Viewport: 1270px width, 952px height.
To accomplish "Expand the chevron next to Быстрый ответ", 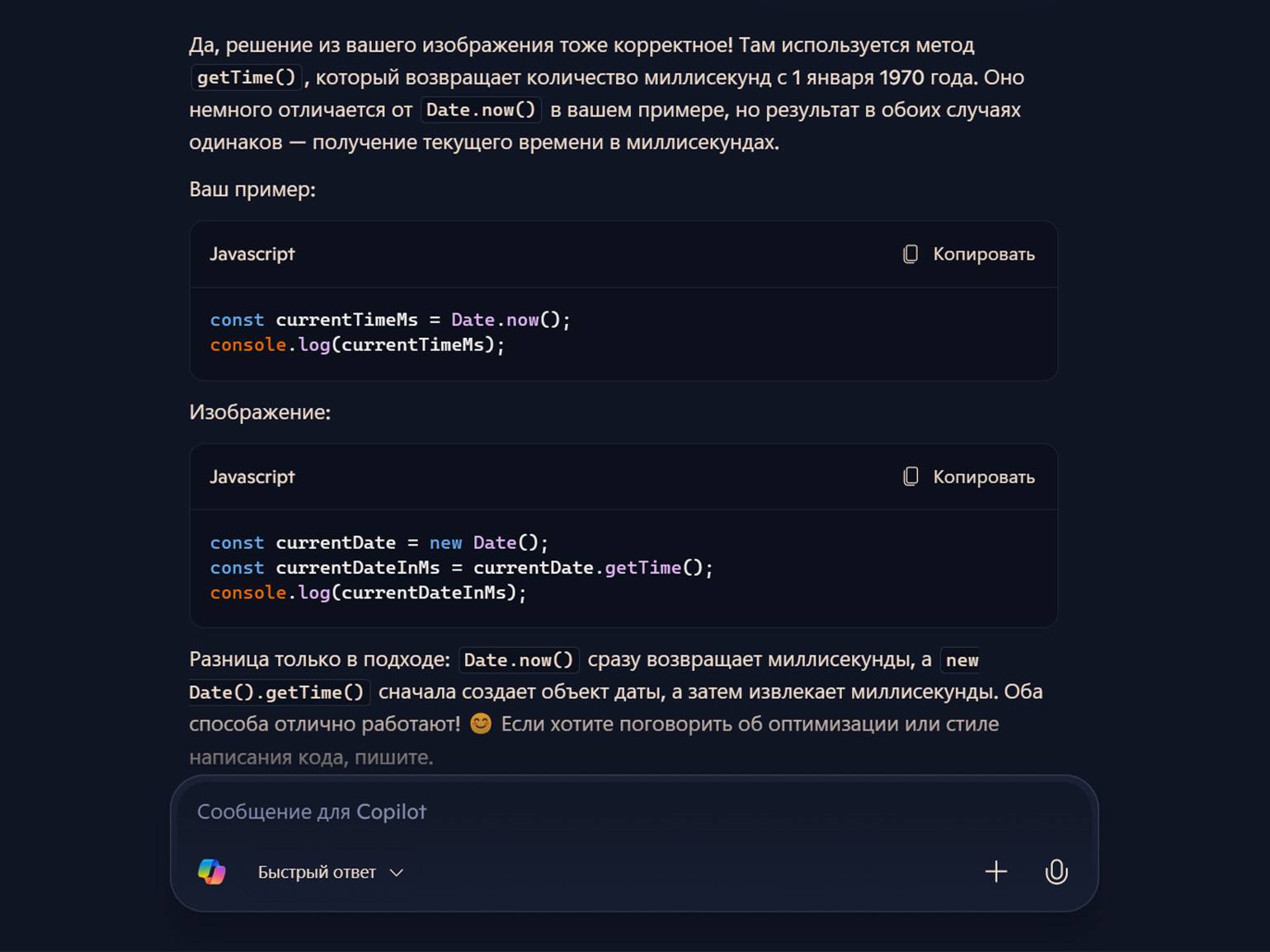I will coord(397,872).
